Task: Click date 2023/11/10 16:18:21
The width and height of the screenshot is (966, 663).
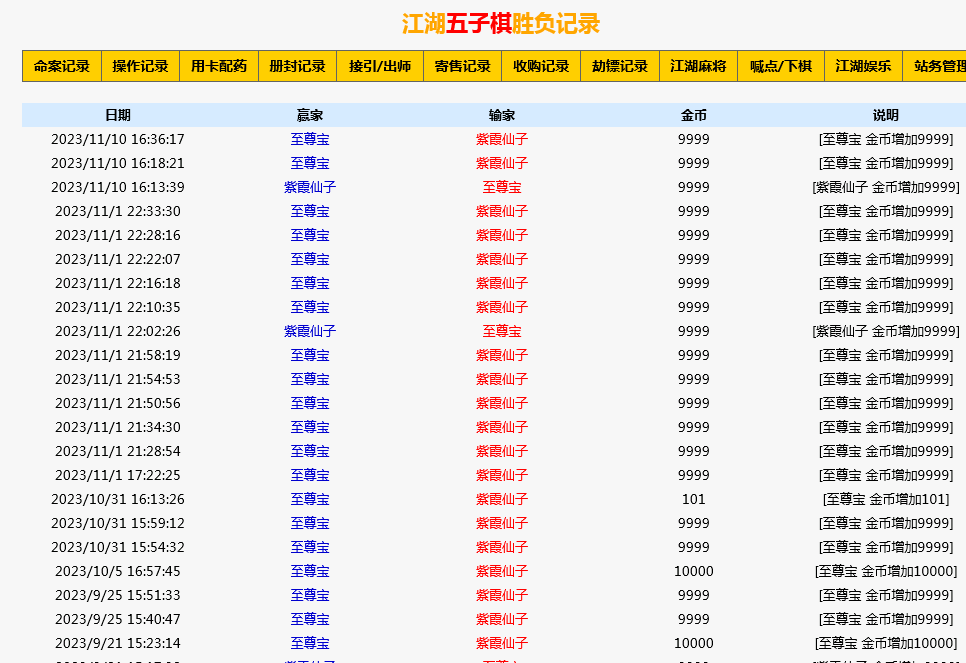Action: point(118,163)
